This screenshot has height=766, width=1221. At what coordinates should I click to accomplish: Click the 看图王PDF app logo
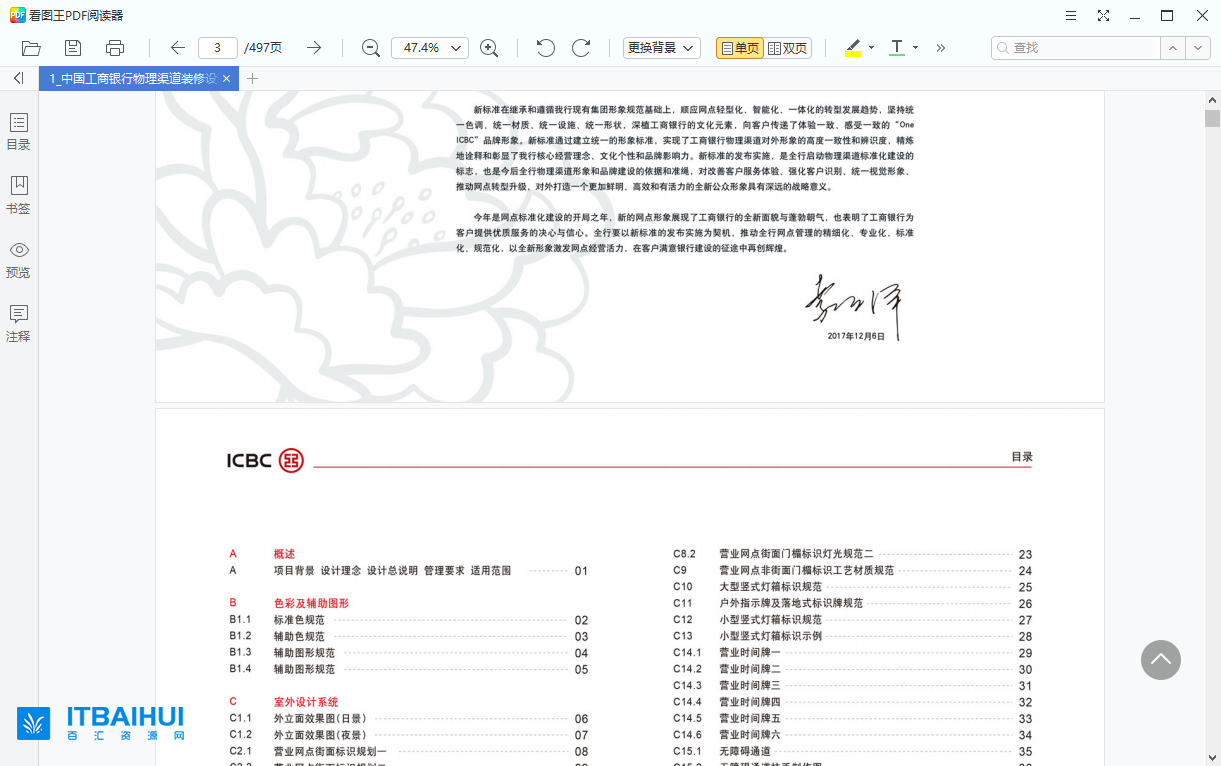(x=17, y=16)
